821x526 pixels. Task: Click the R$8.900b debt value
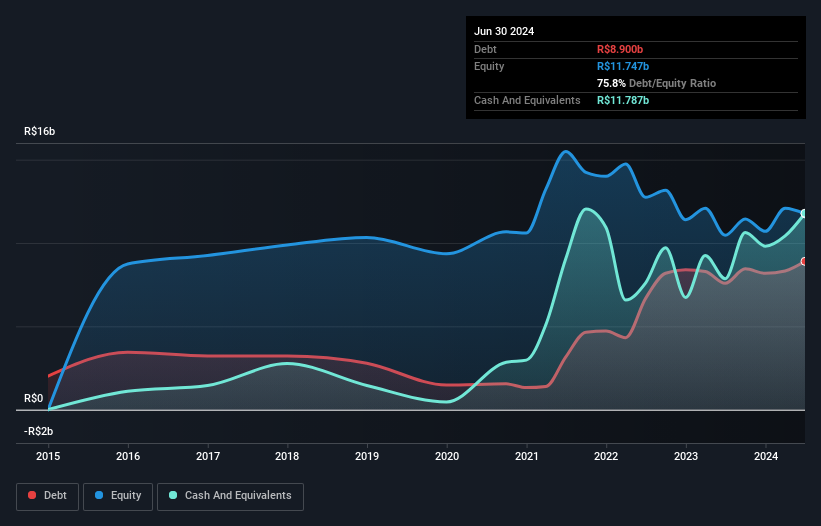coord(620,49)
